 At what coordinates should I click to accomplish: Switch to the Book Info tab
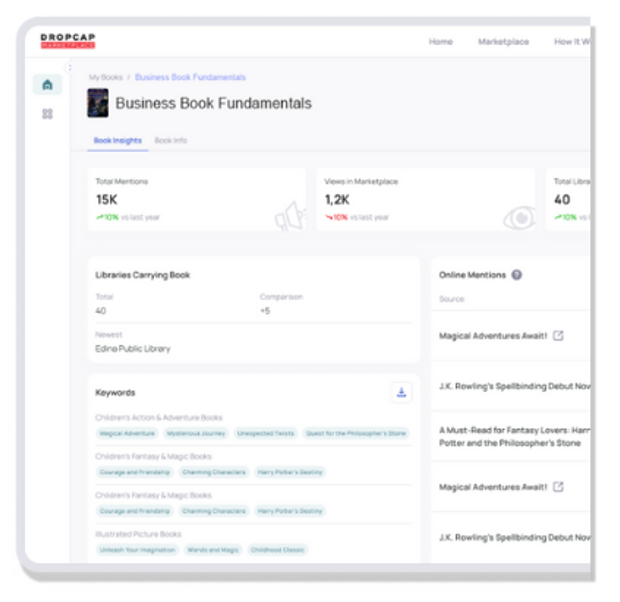click(x=170, y=141)
